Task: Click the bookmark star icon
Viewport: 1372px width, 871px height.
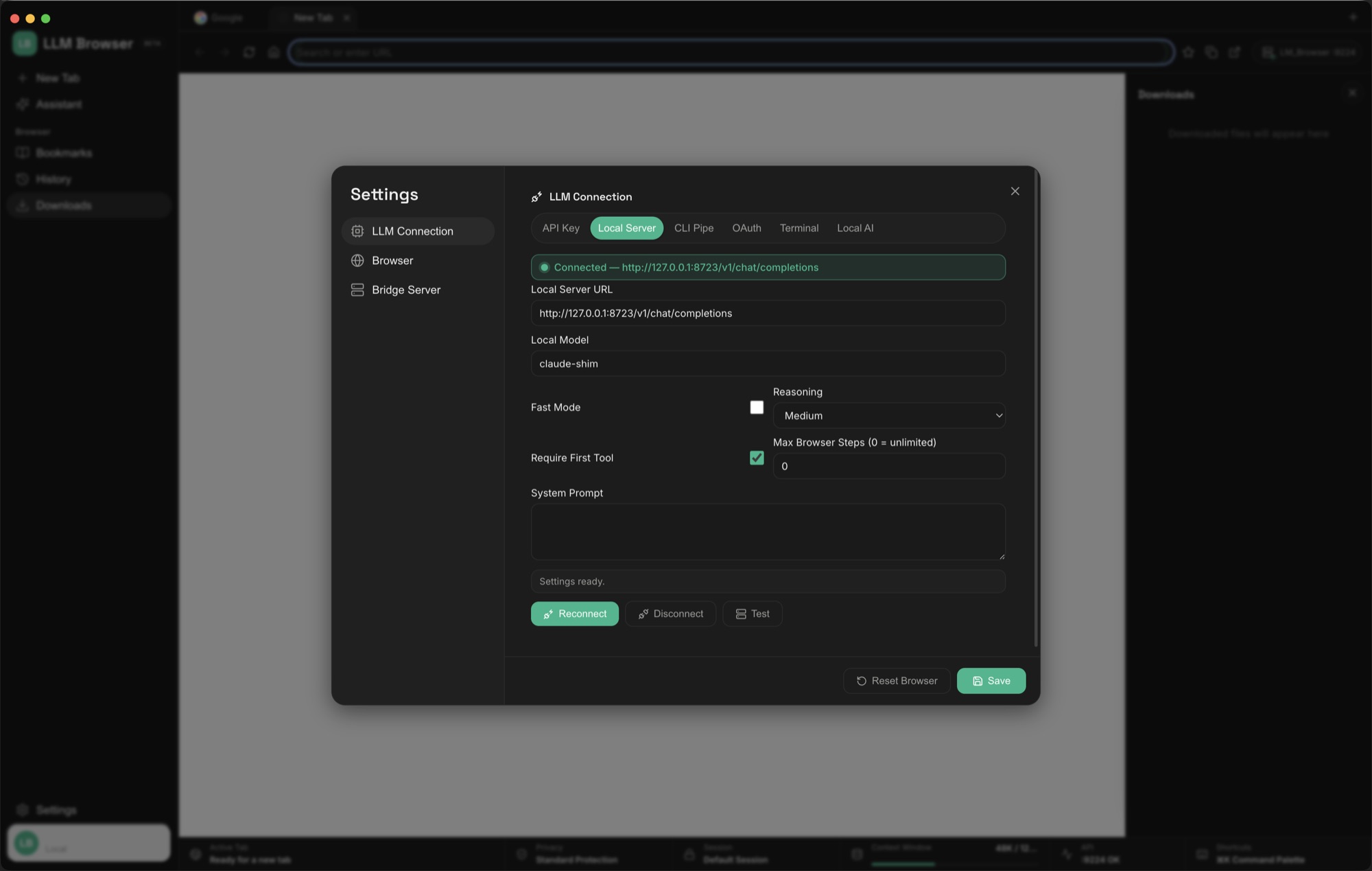Action: coord(1188,52)
